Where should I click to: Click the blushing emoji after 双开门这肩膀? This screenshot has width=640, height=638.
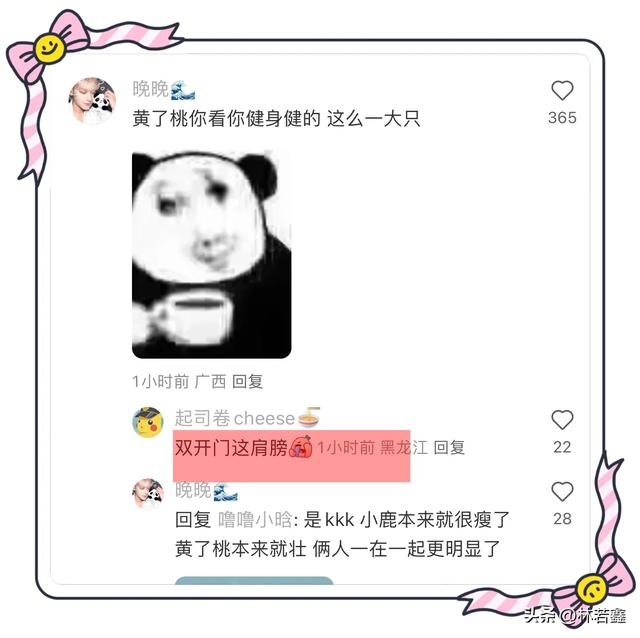coord(301,447)
